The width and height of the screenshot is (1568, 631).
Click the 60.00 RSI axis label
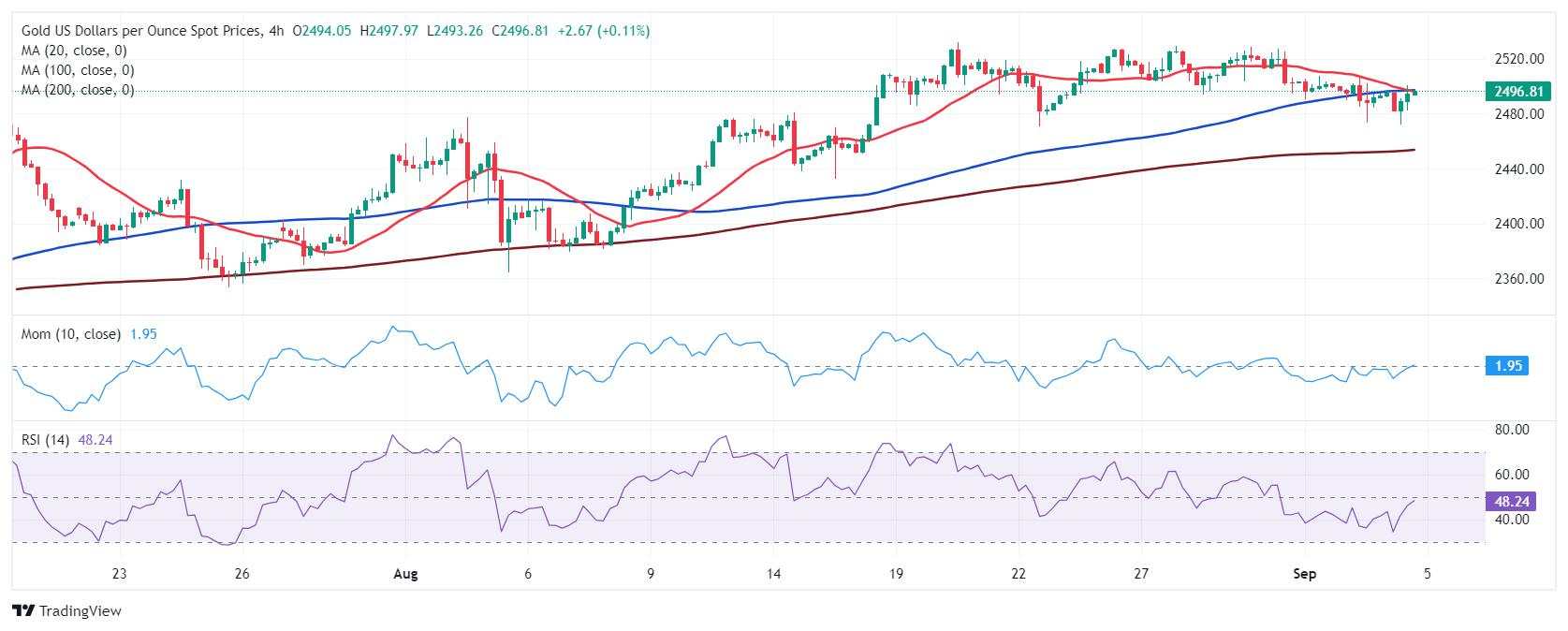[1513, 475]
